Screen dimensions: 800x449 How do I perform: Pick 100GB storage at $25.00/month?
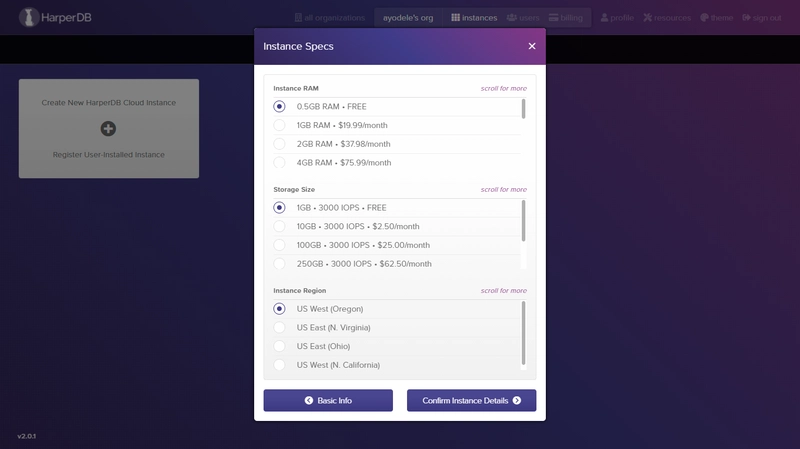point(396,245)
